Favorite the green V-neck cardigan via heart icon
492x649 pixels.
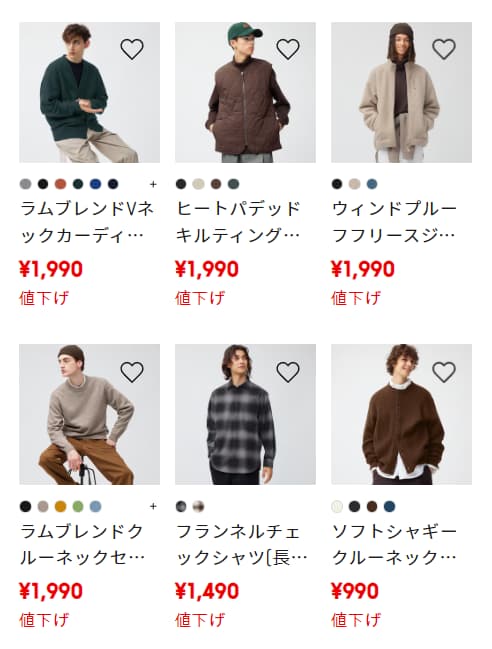tap(132, 49)
